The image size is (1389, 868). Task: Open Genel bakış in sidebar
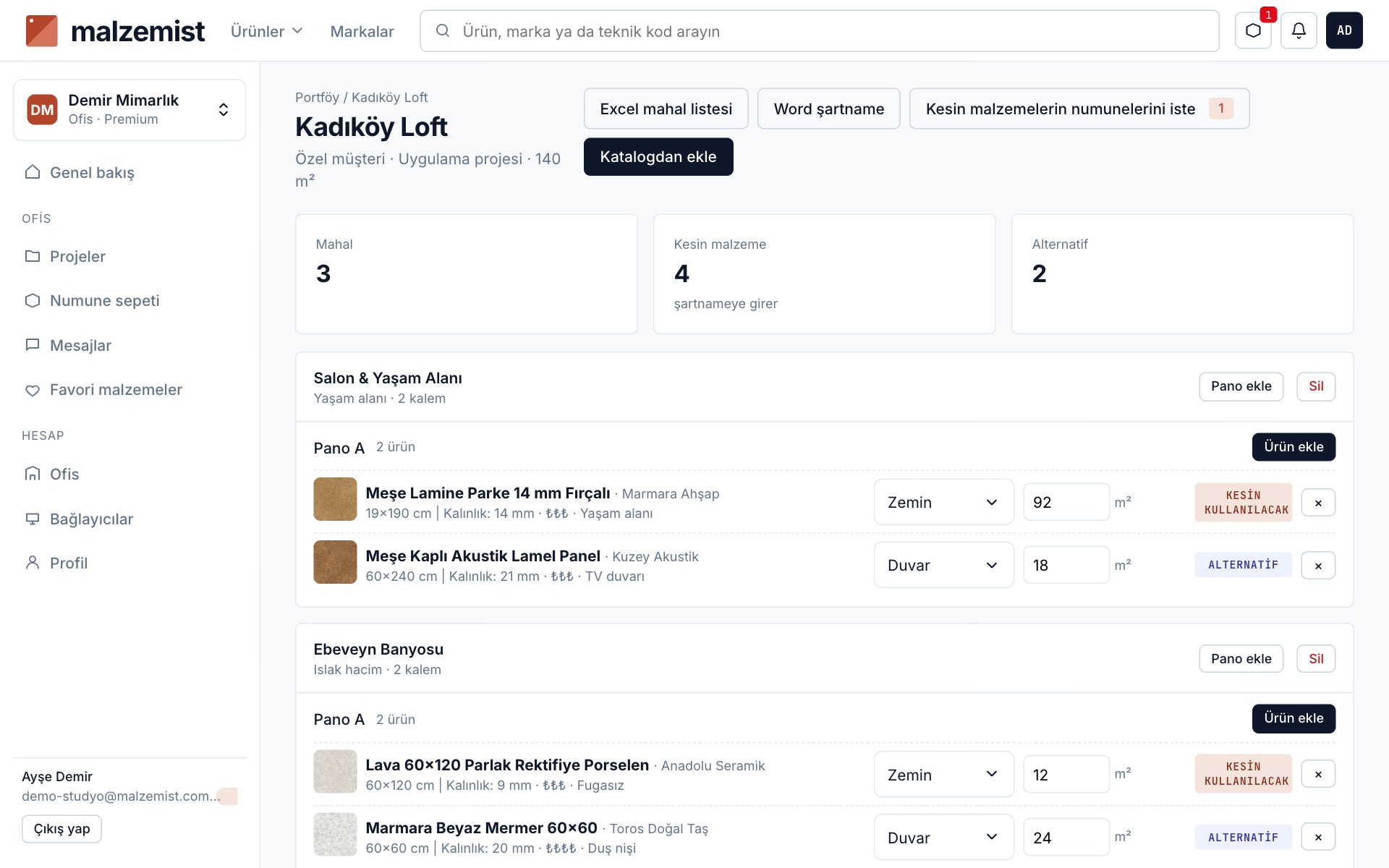129,172
